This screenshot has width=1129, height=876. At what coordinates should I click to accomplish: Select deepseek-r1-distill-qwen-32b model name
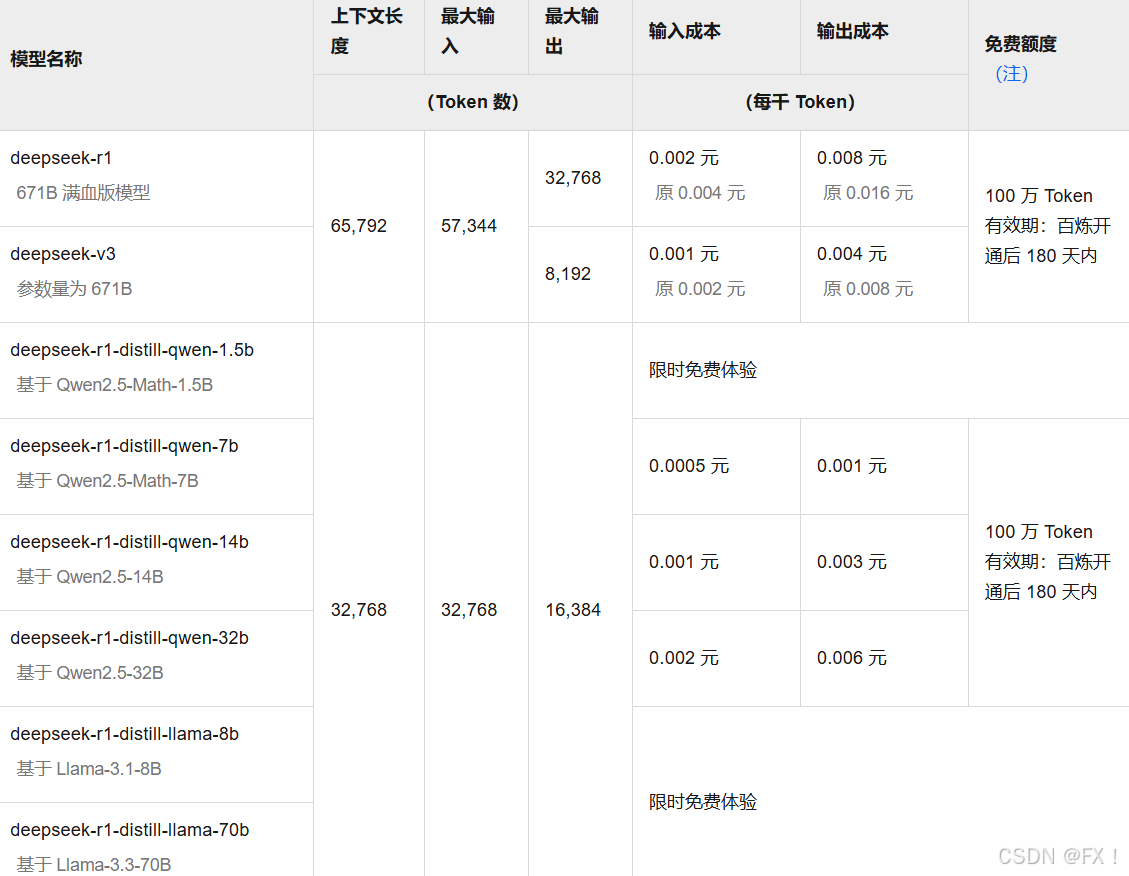tap(129, 638)
